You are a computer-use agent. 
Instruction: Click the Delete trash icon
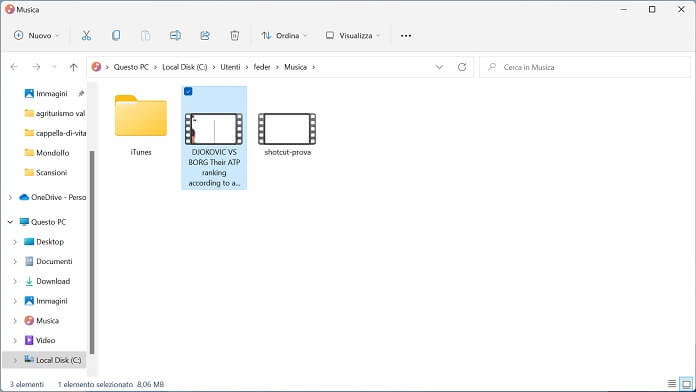(234, 36)
